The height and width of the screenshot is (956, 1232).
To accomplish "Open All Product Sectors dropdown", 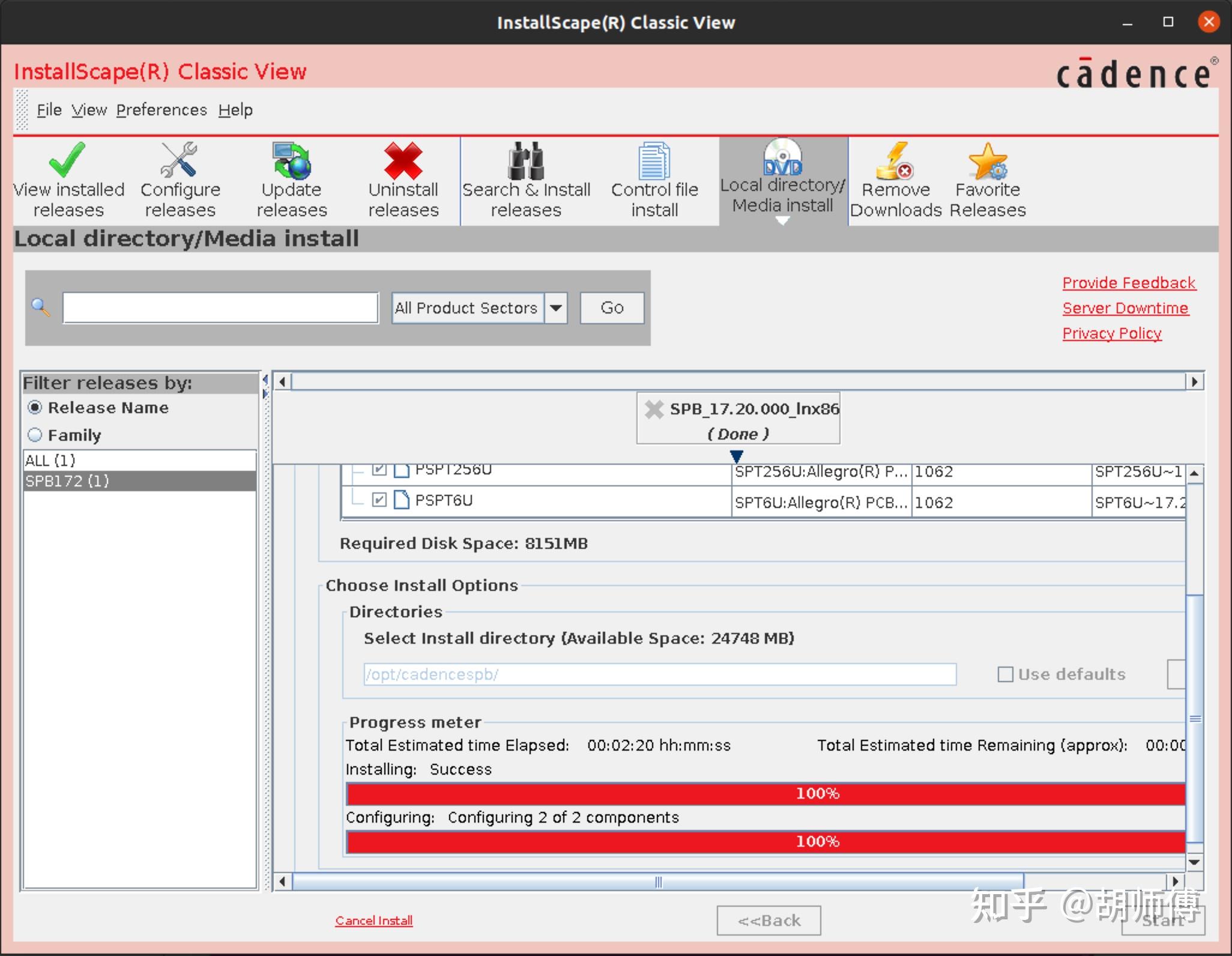I will (x=556, y=308).
